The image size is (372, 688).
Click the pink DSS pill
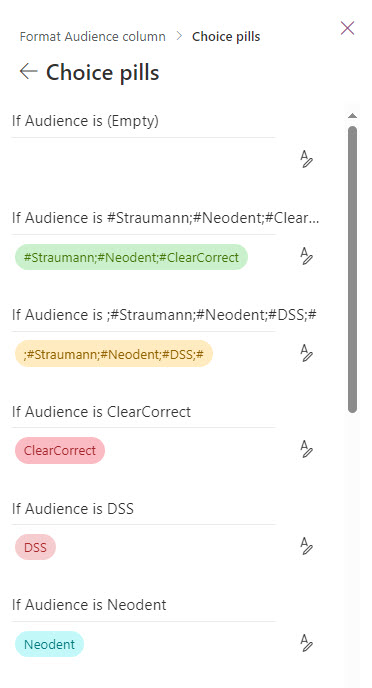[x=35, y=547]
